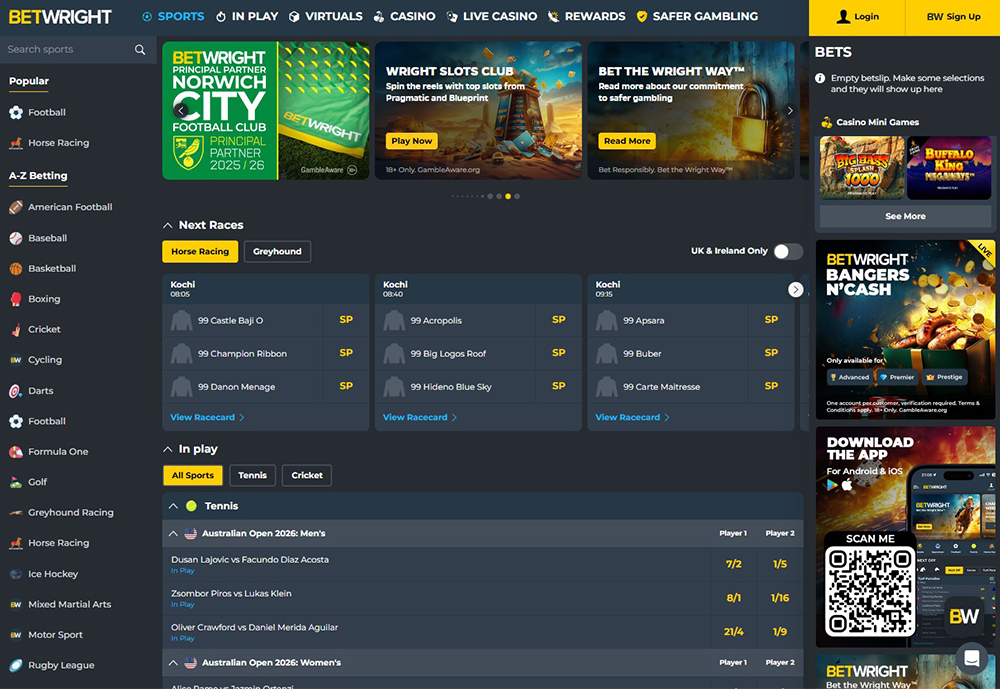Choose Ice Hockey in the sidebar
This screenshot has width=1000, height=689.
click(52, 574)
